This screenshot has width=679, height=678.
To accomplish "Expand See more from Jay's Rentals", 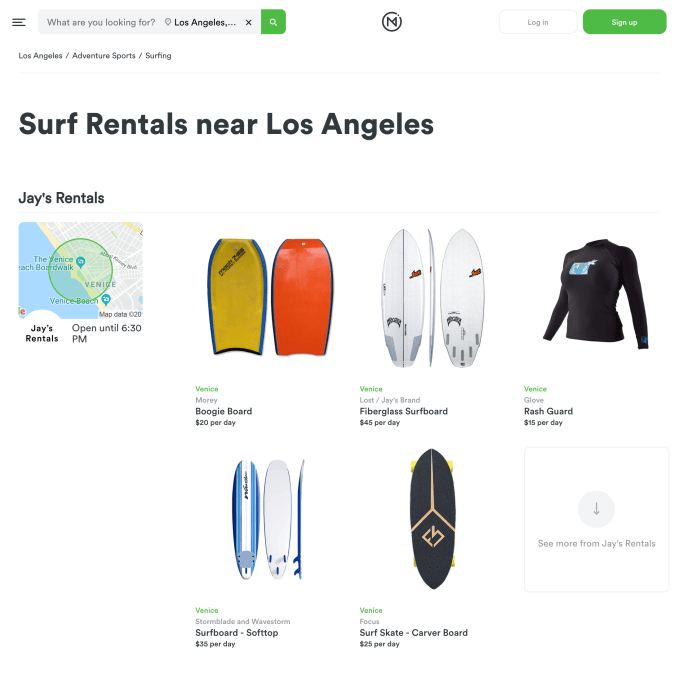I will point(596,520).
